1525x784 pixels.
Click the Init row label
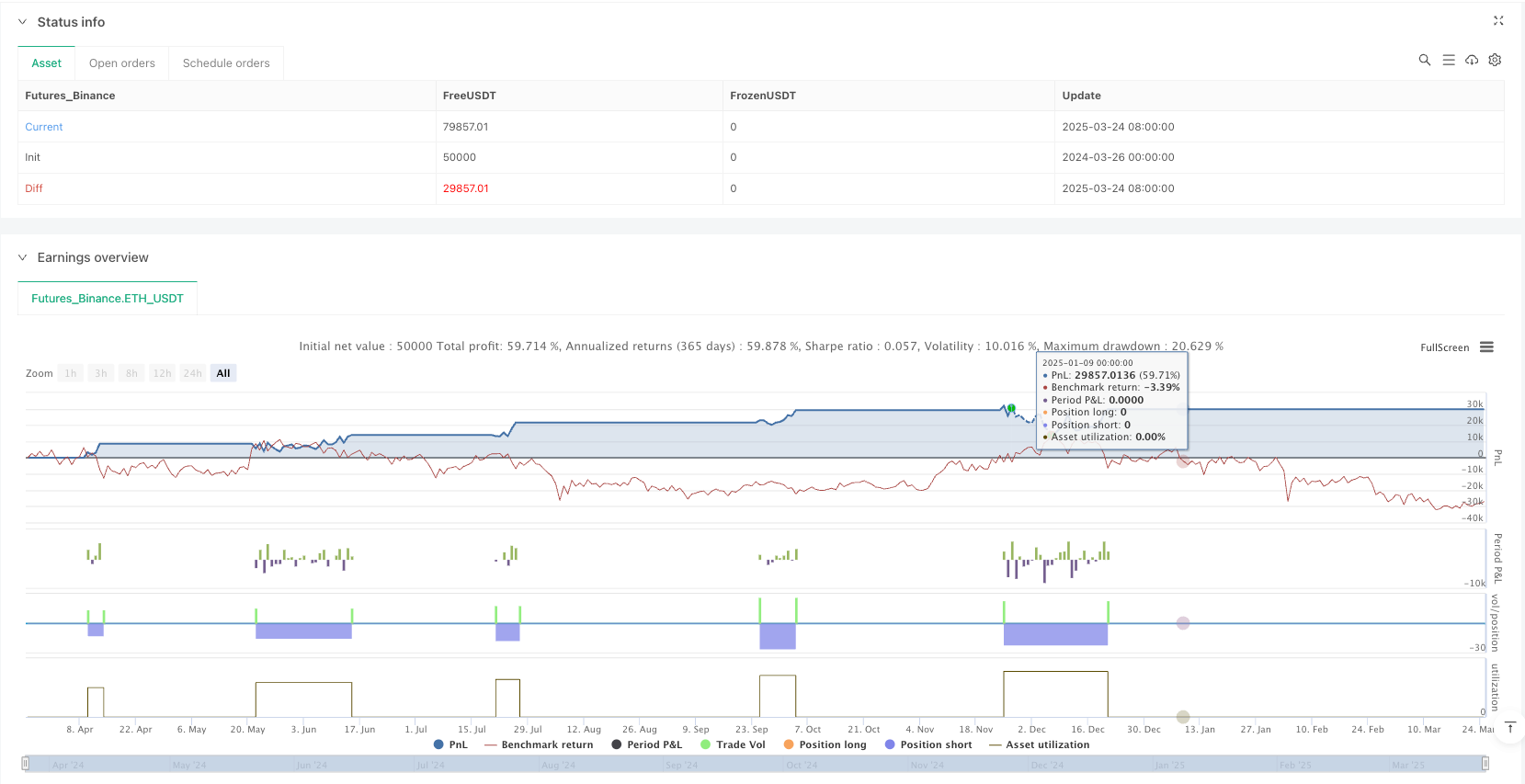pyautogui.click(x=33, y=157)
